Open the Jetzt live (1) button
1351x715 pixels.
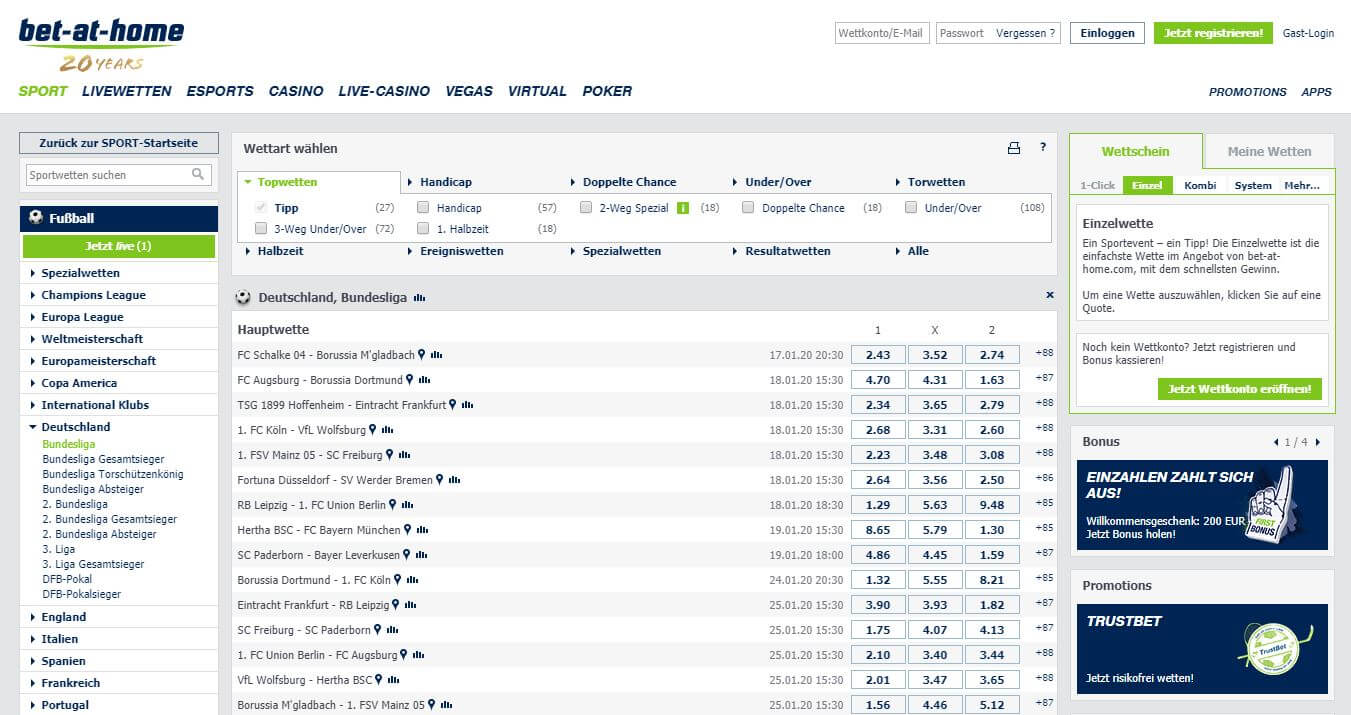[x=118, y=246]
